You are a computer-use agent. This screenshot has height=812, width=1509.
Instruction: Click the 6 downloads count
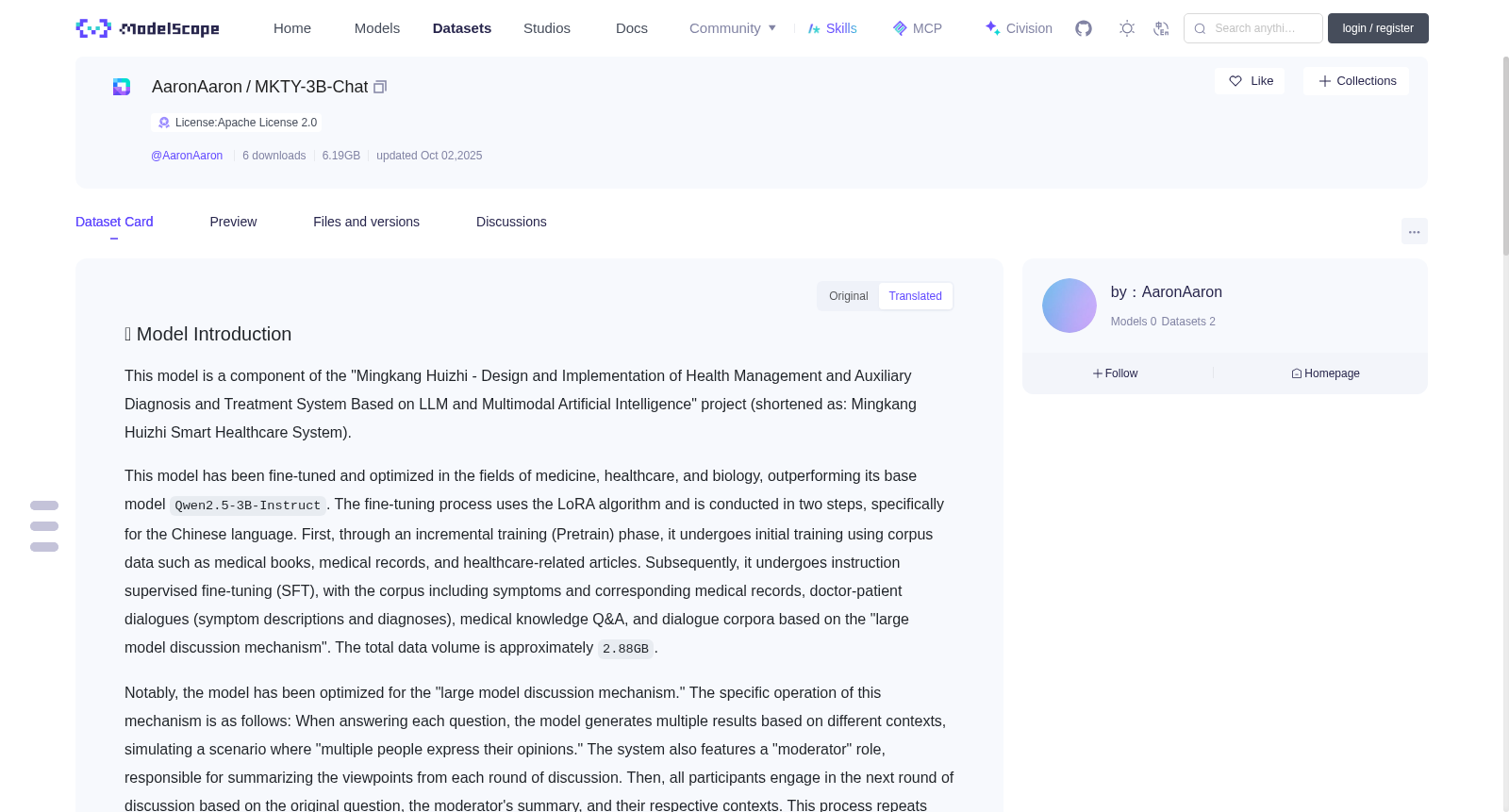274,156
